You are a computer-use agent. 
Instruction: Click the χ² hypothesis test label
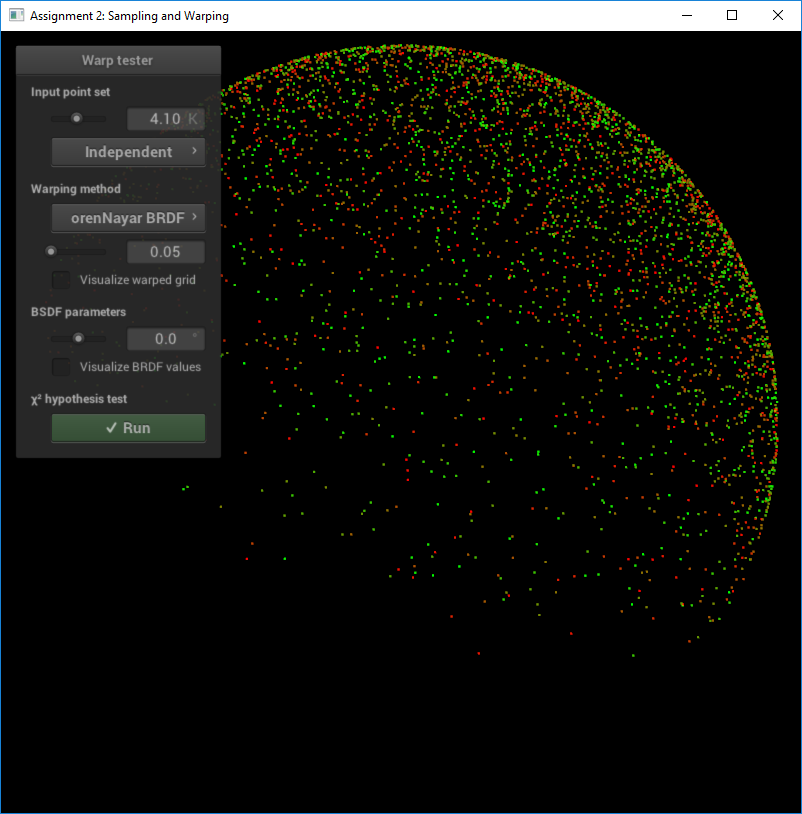point(79,399)
